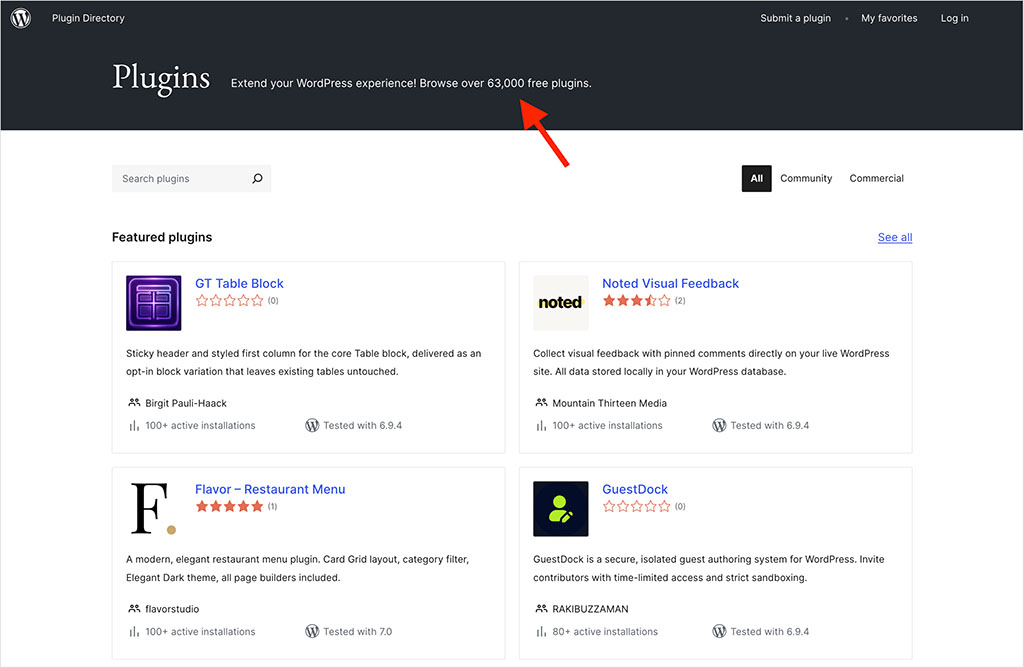Viewport: 1024px width, 668px height.
Task: Click the author name Mountain Thirteen Media
Action: 609,404
